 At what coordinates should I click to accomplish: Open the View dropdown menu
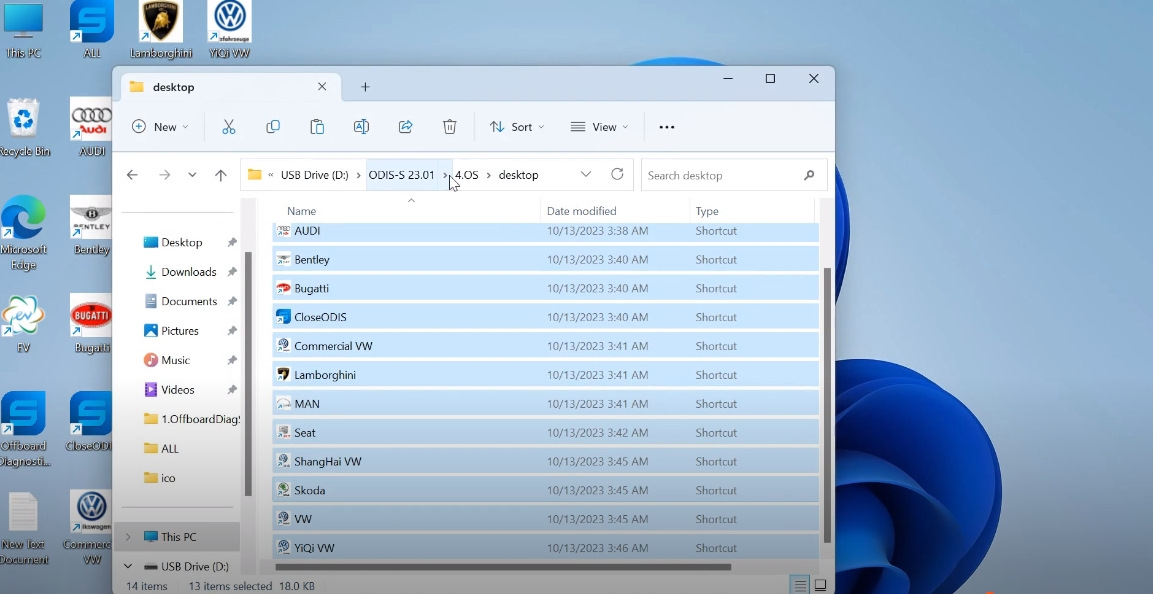point(599,127)
